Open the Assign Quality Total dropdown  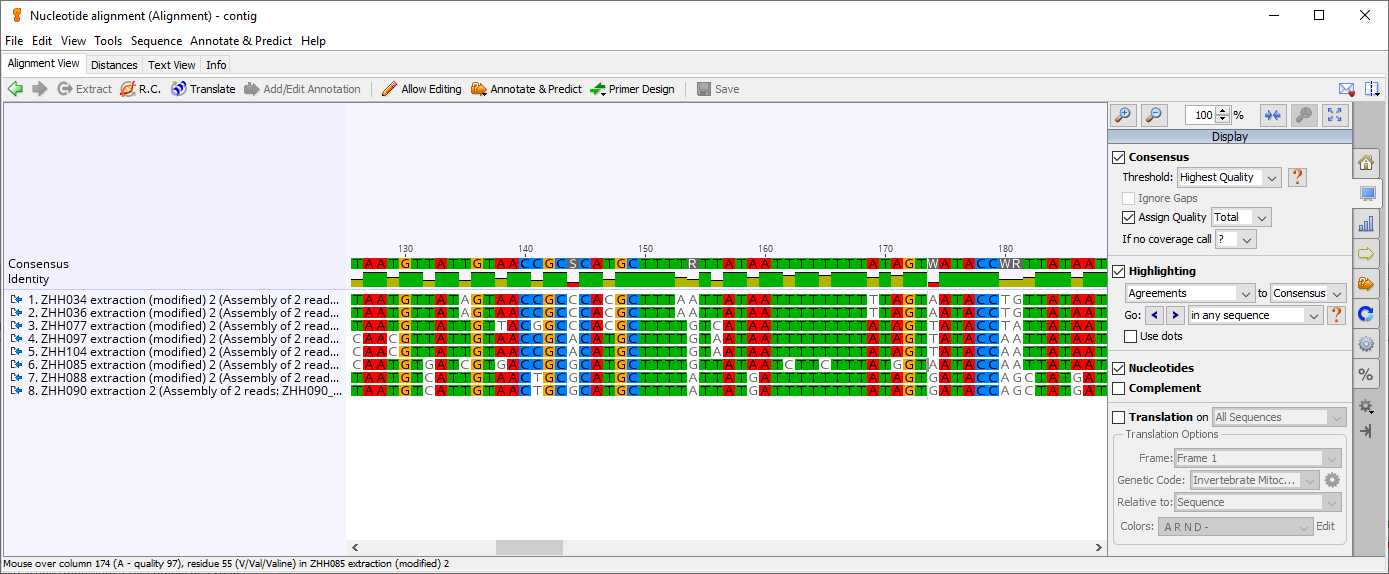coord(1241,217)
